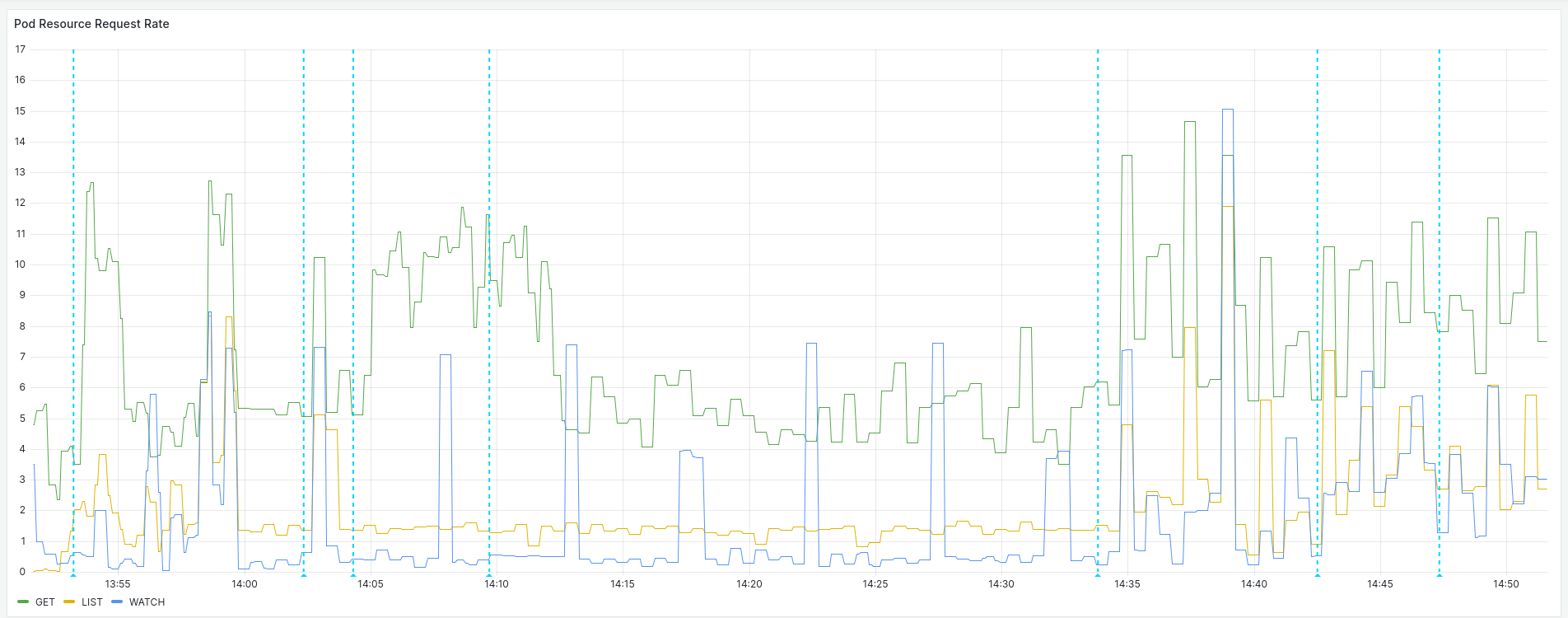Click the 14:30 time axis label
1568x618 pixels.
(1001, 584)
